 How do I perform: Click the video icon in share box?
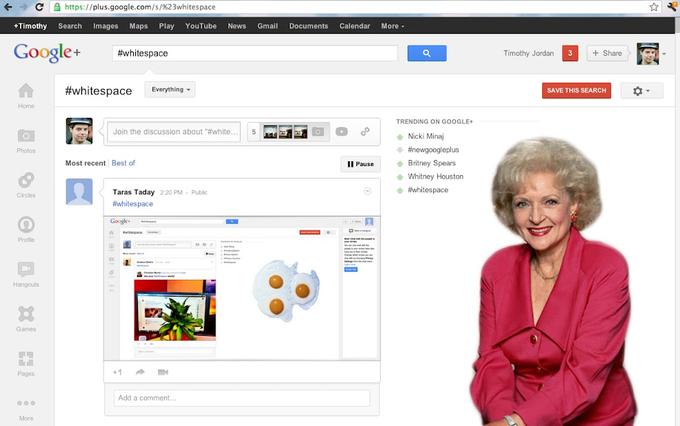(x=342, y=131)
